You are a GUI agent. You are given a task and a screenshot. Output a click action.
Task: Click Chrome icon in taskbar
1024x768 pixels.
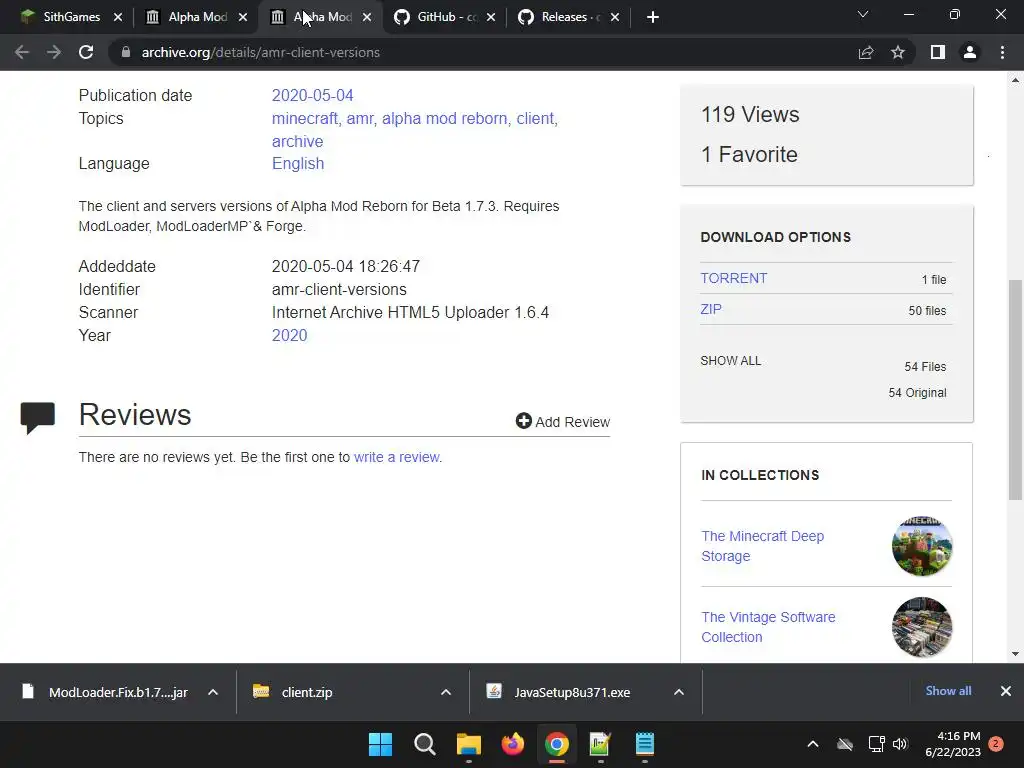pos(556,744)
